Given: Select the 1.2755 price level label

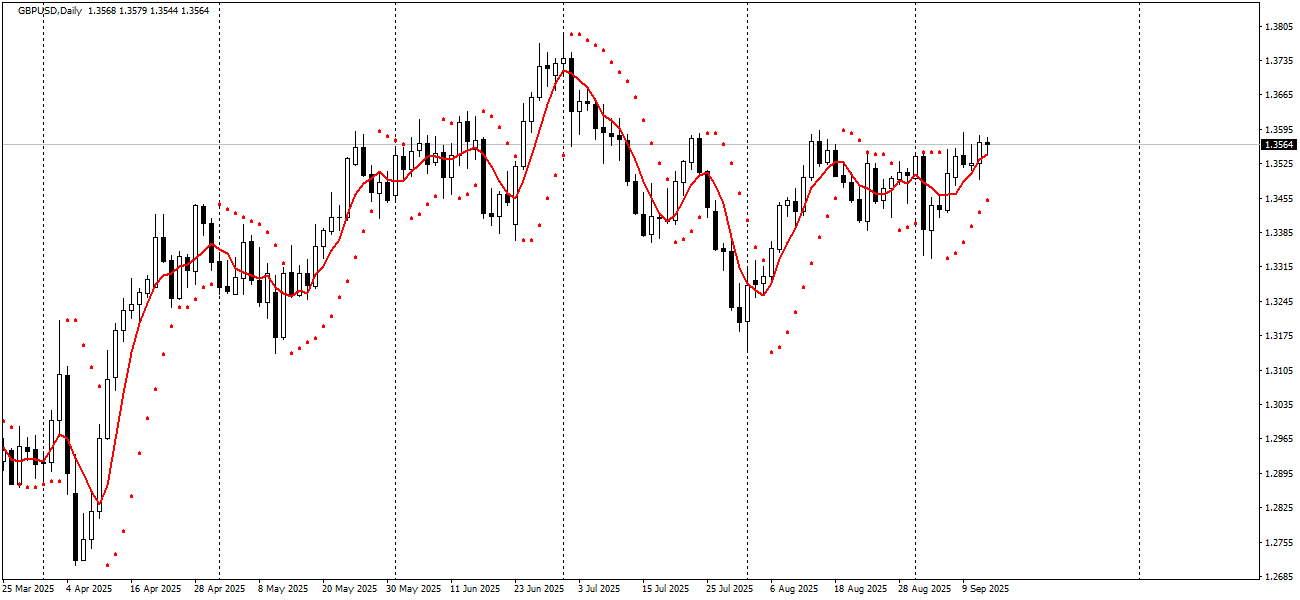Looking at the screenshot, I should 1277,543.
